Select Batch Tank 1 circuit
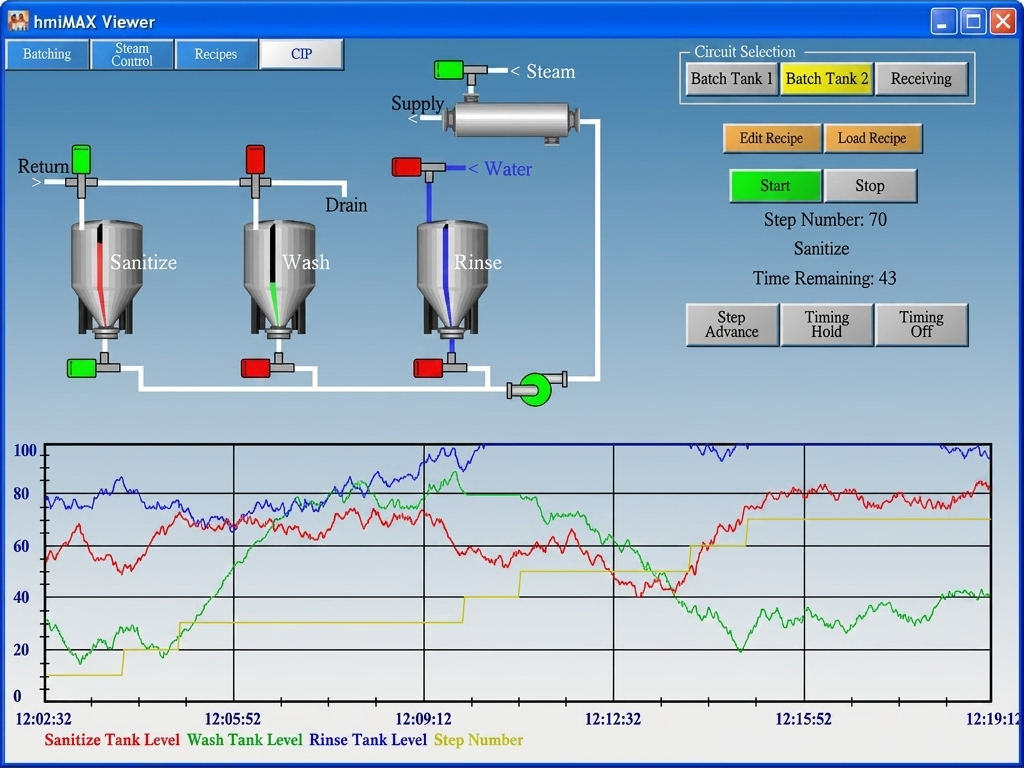 pos(731,79)
